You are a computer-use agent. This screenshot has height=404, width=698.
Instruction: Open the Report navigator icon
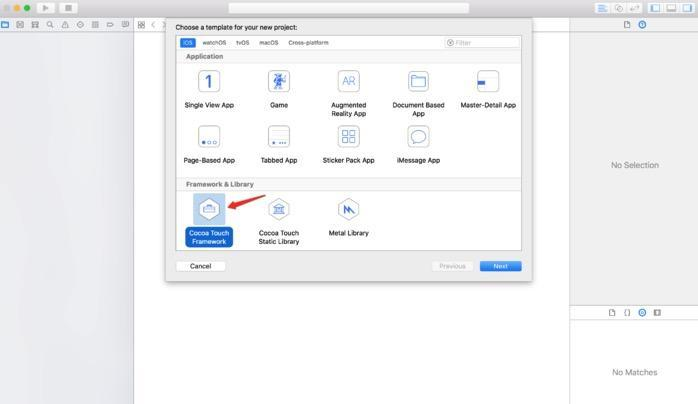(x=125, y=25)
